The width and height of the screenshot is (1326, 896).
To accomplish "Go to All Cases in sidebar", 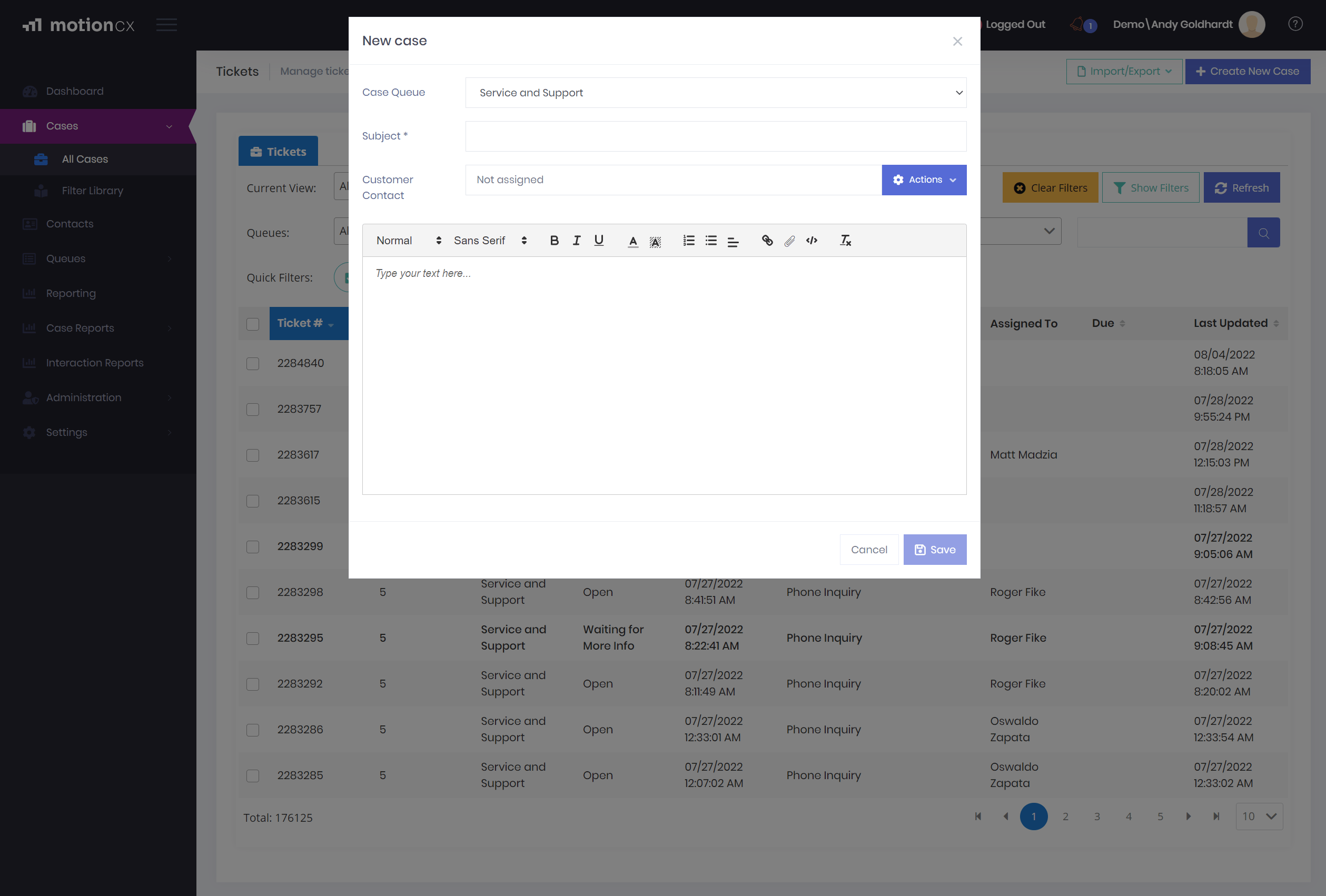I will click(84, 159).
